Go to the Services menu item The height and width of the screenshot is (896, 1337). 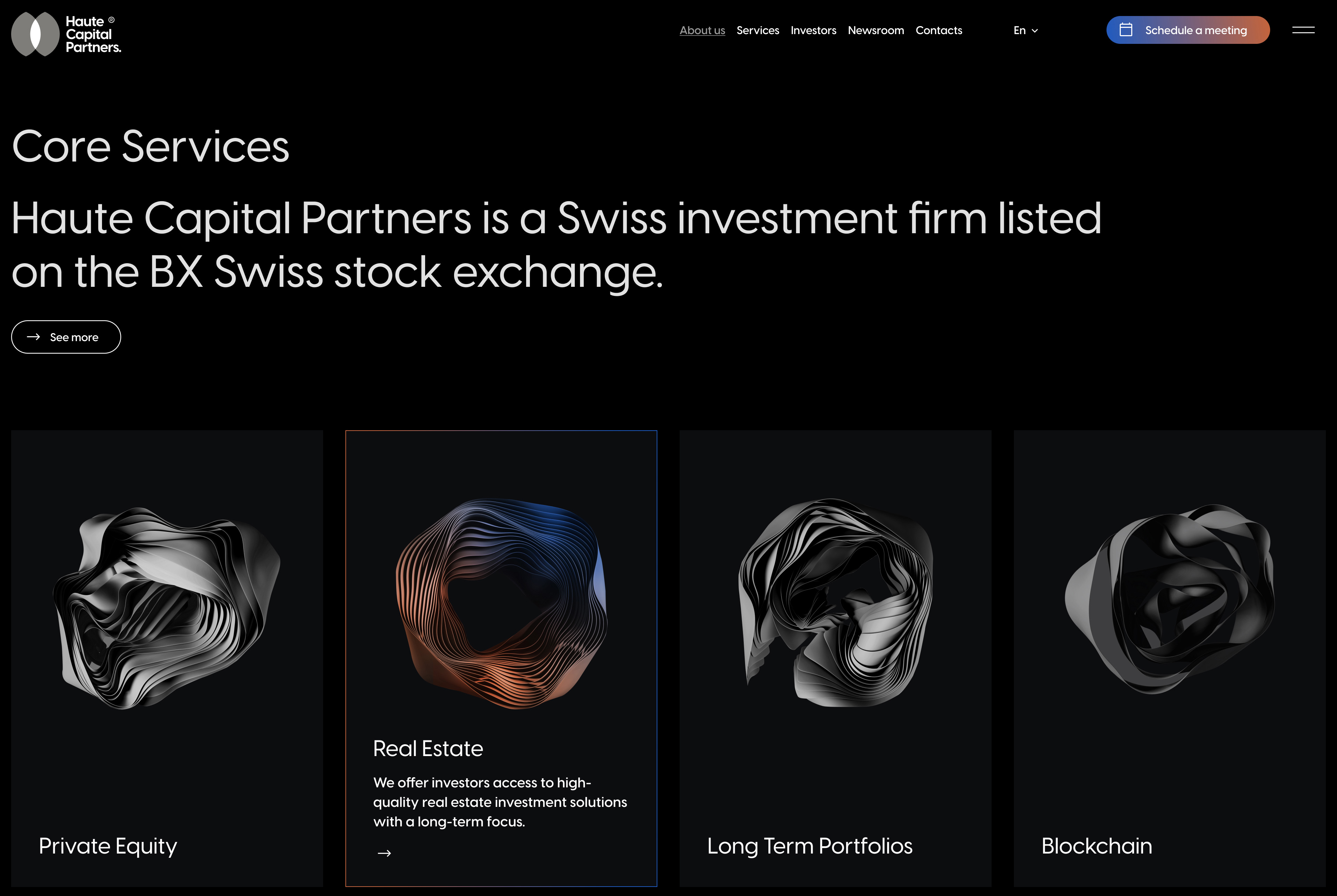pyautogui.click(x=757, y=30)
